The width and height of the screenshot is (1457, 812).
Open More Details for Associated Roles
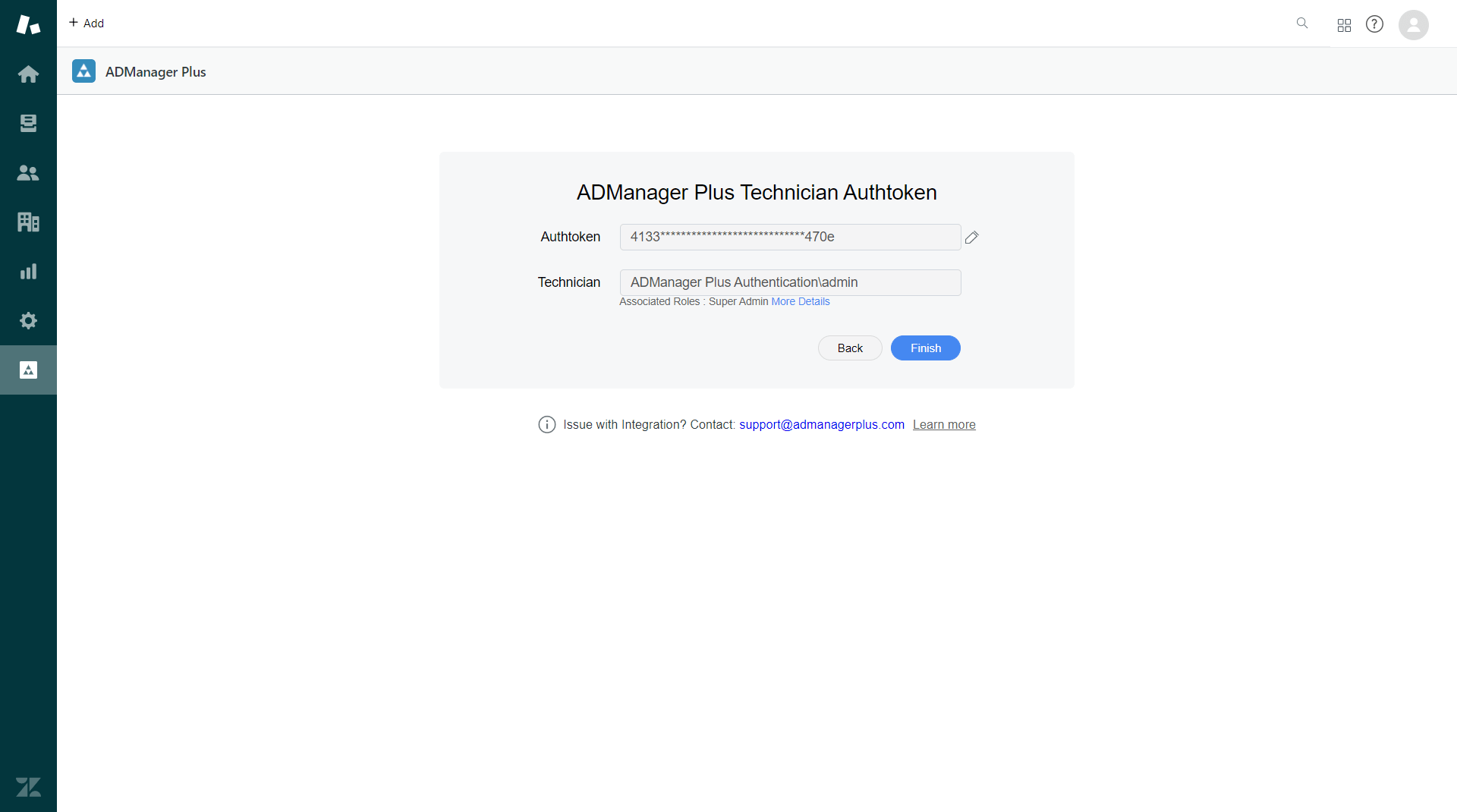pyautogui.click(x=800, y=301)
